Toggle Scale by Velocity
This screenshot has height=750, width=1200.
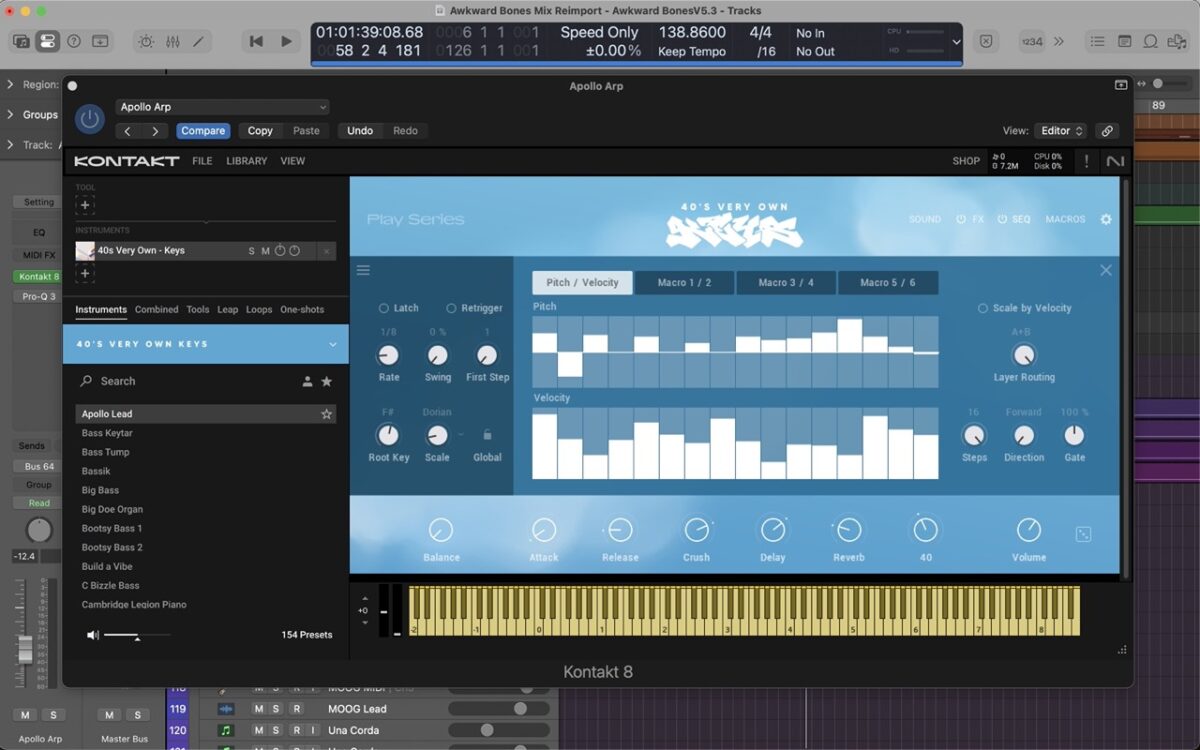pos(982,308)
